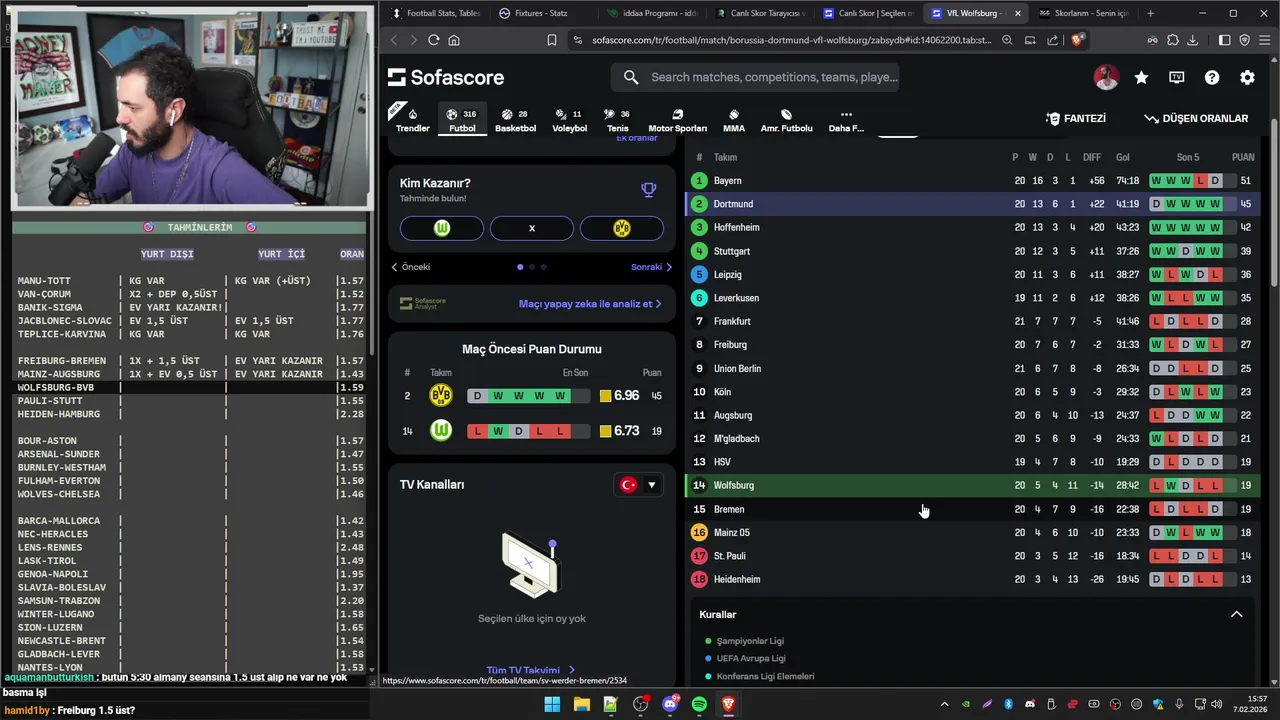Click the St. Pauli standings row

[x=972, y=556]
